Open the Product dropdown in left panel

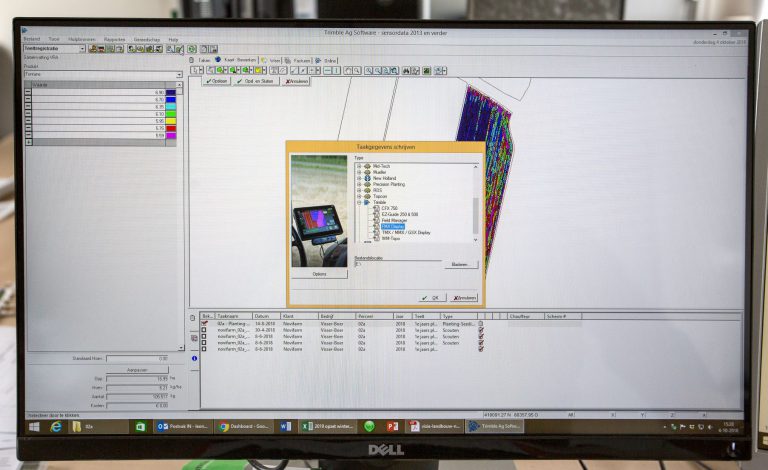point(179,74)
